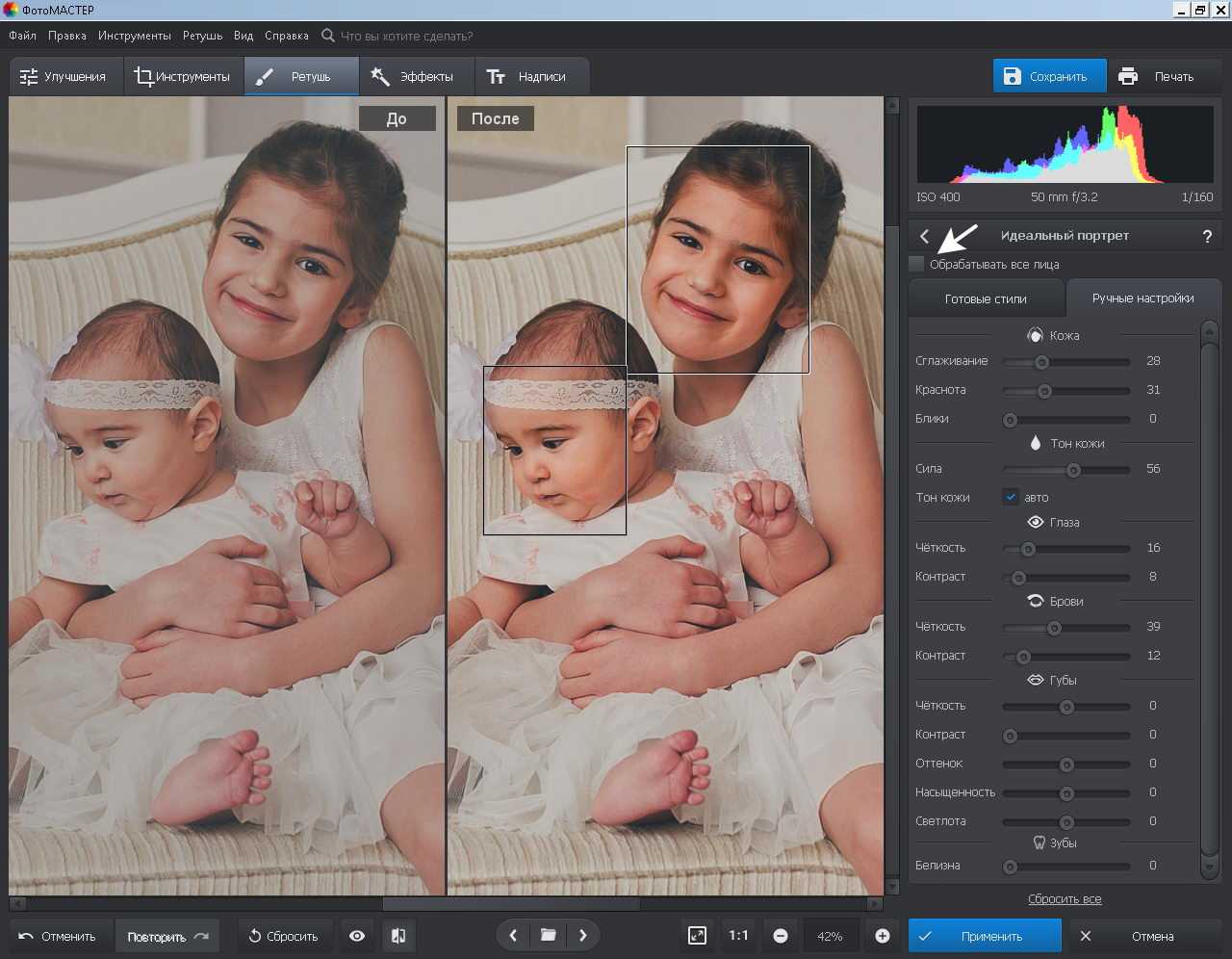Go to the next photo arrow

(582, 935)
